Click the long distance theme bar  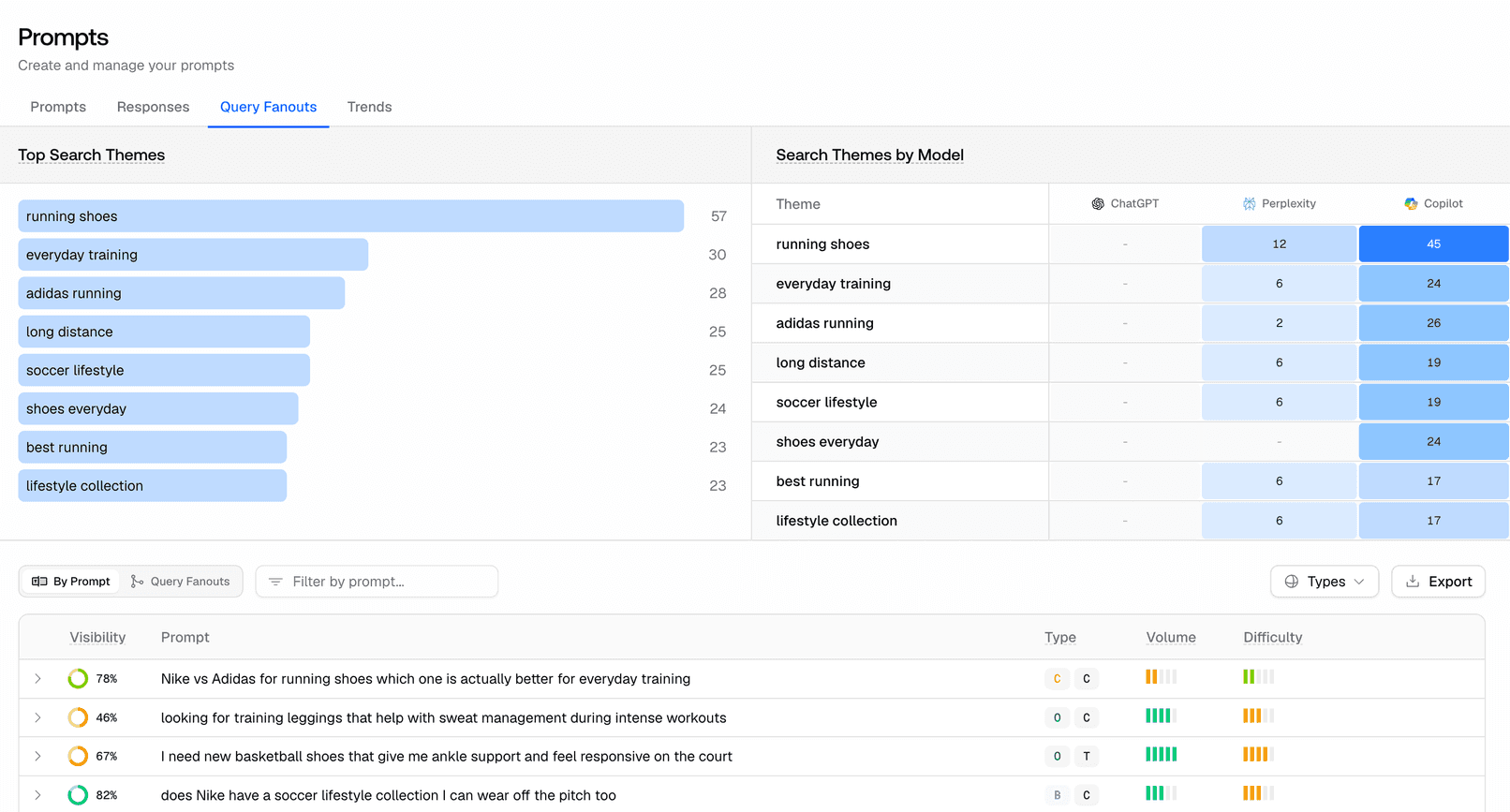pyautogui.click(x=164, y=332)
